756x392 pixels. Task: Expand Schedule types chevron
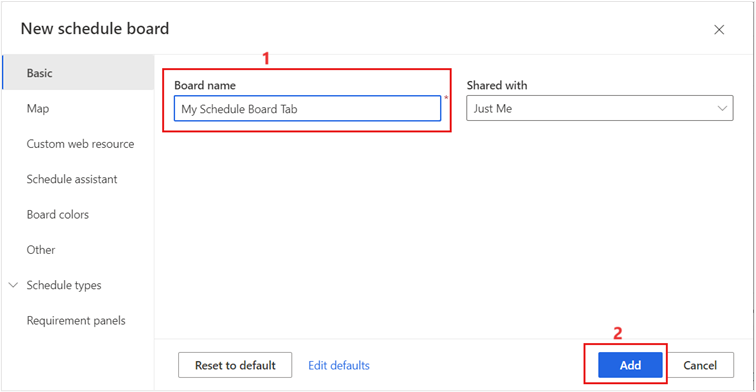click(x=14, y=285)
